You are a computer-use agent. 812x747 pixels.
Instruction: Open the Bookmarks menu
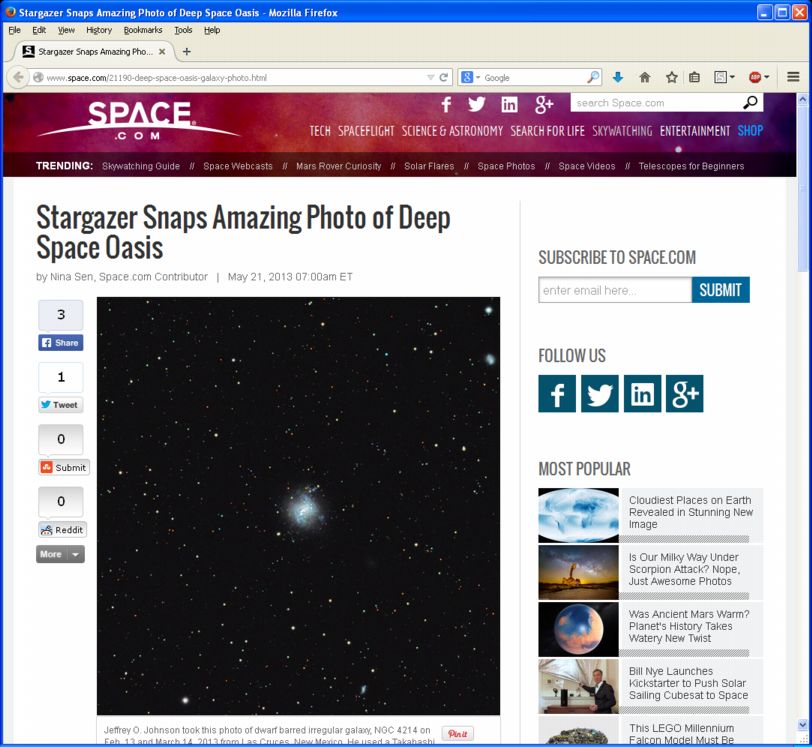pos(142,30)
